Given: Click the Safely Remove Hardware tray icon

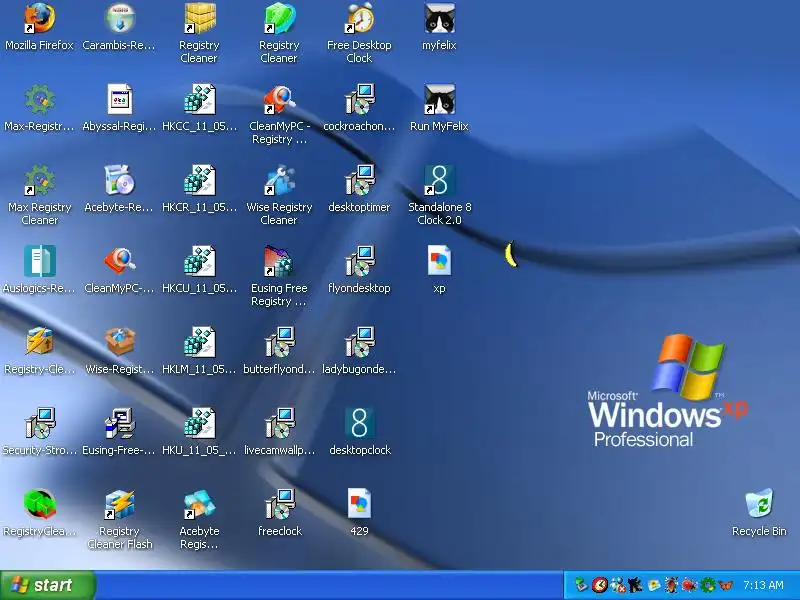Looking at the screenshot, I should click(x=582, y=585).
